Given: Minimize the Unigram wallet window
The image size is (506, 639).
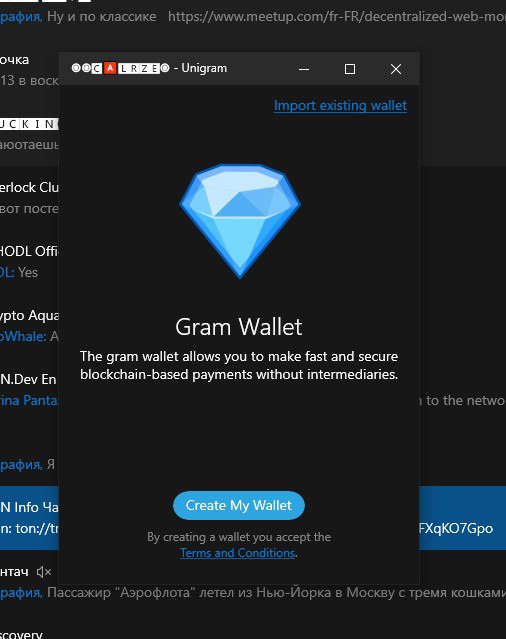Looking at the screenshot, I should (304, 69).
